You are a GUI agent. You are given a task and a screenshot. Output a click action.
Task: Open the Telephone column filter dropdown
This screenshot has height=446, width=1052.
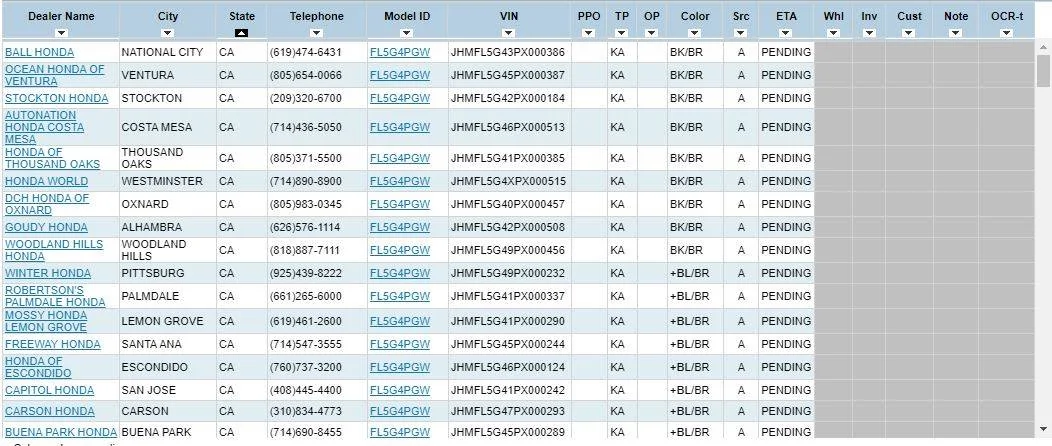click(317, 33)
